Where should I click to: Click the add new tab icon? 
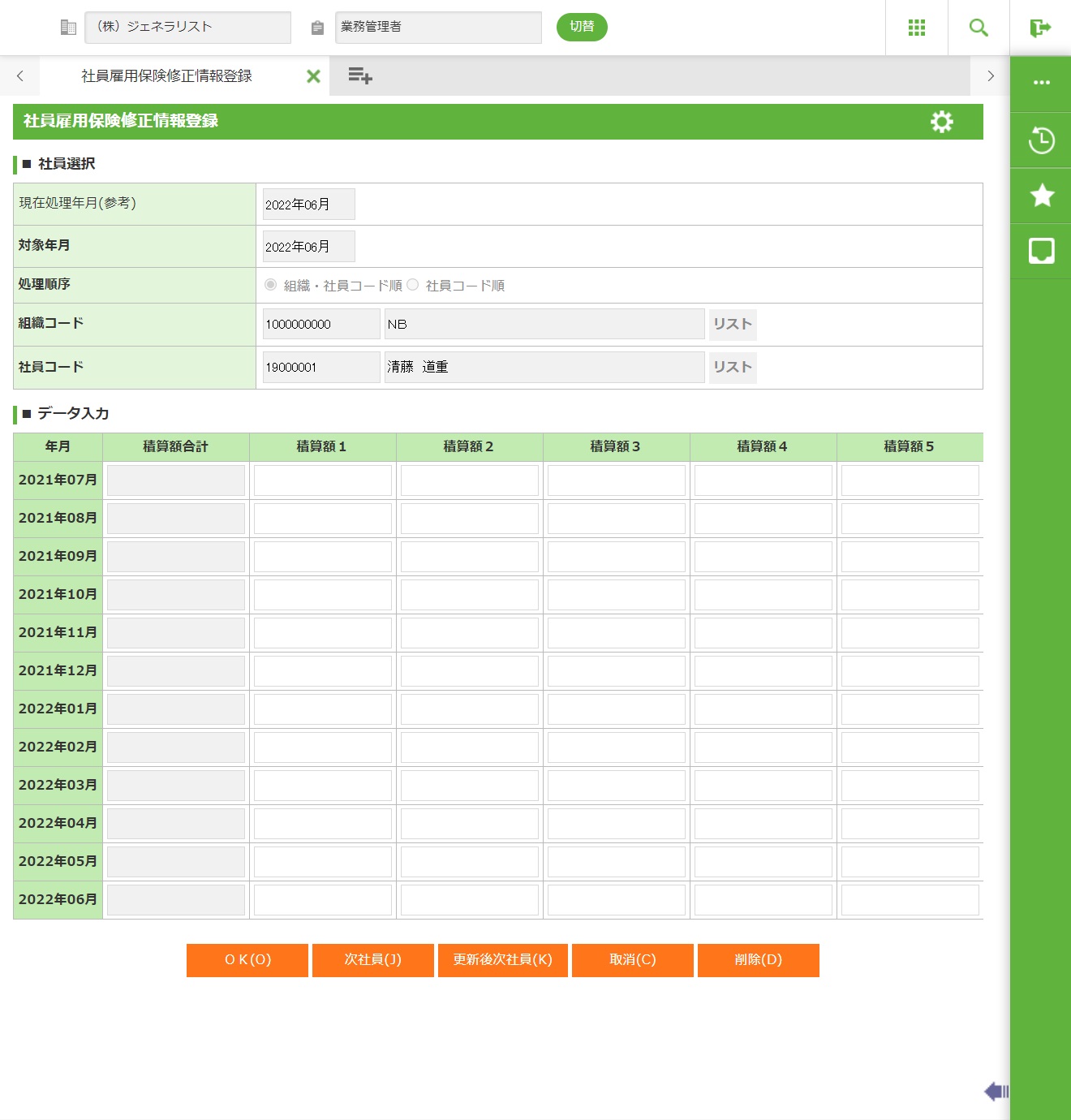359,76
